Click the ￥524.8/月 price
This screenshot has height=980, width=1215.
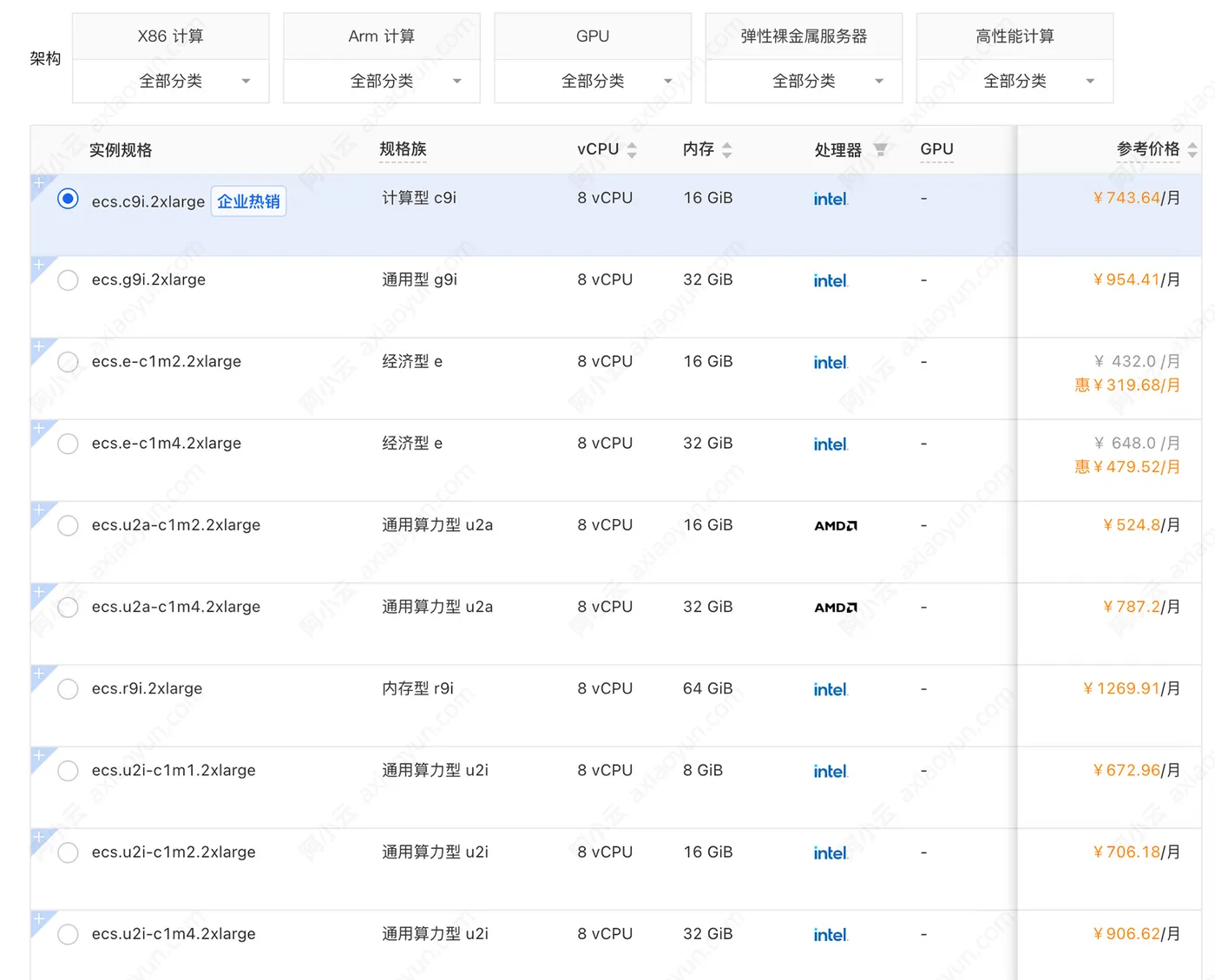pos(1141,525)
